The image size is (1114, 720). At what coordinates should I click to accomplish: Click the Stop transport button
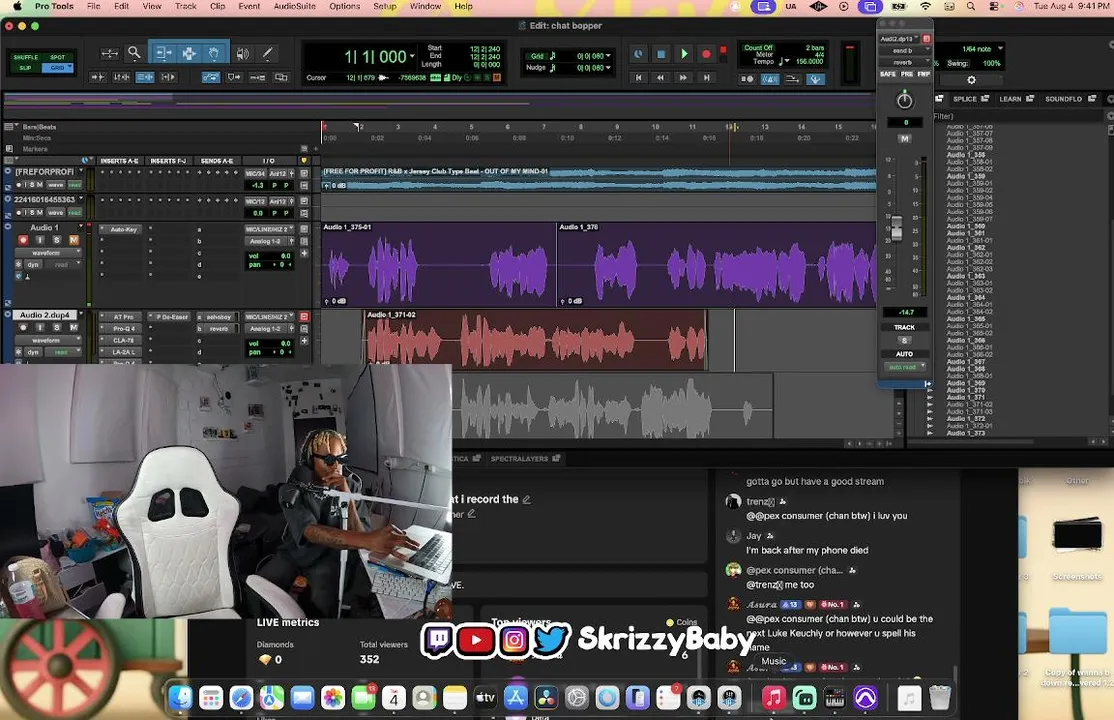click(x=661, y=54)
